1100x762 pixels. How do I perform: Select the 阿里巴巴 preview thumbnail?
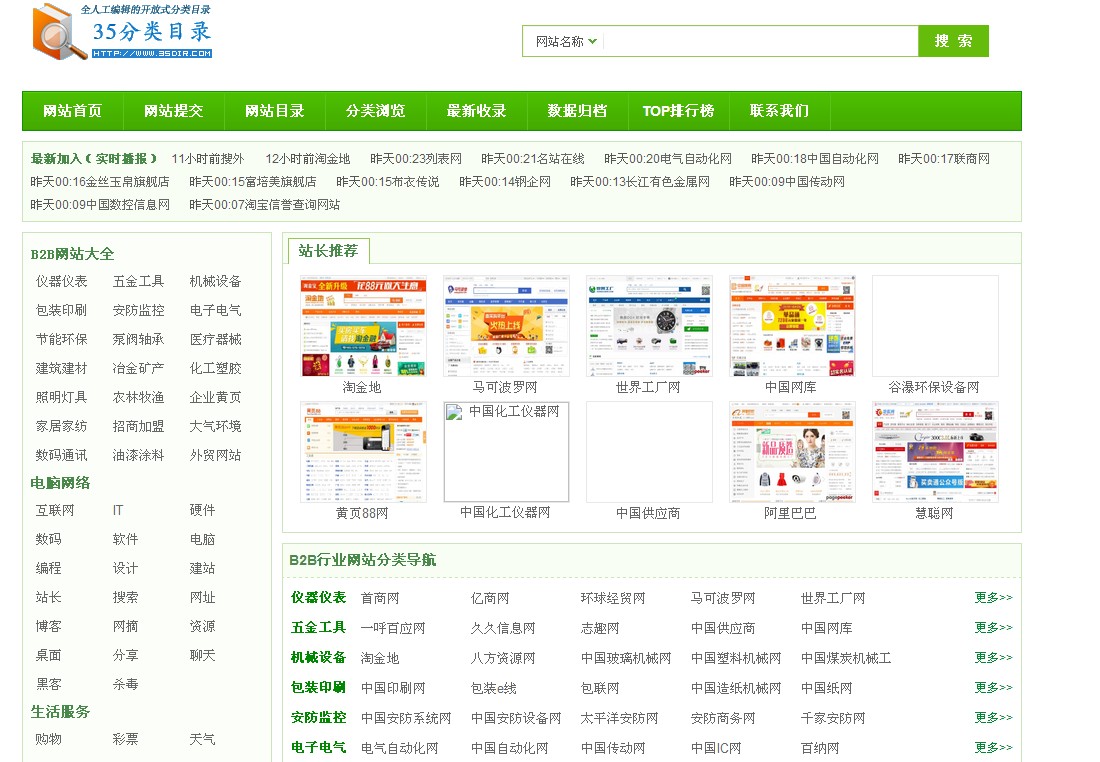click(x=792, y=452)
